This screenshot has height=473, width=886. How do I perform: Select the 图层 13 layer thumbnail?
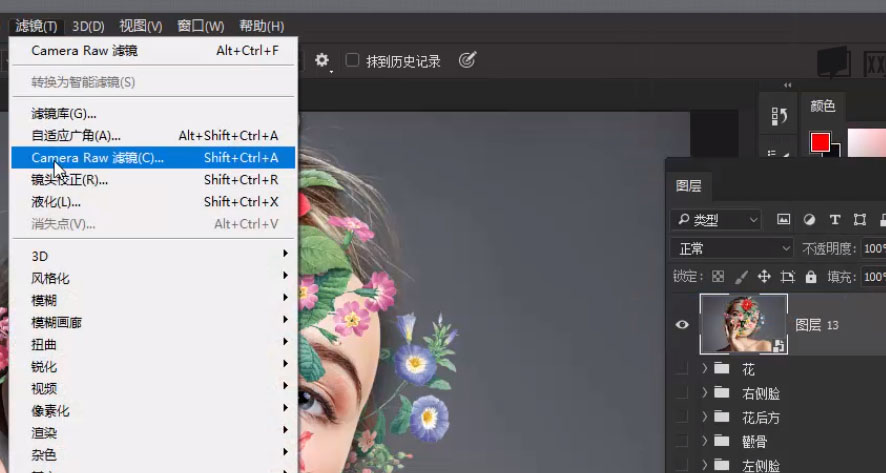[x=744, y=324]
